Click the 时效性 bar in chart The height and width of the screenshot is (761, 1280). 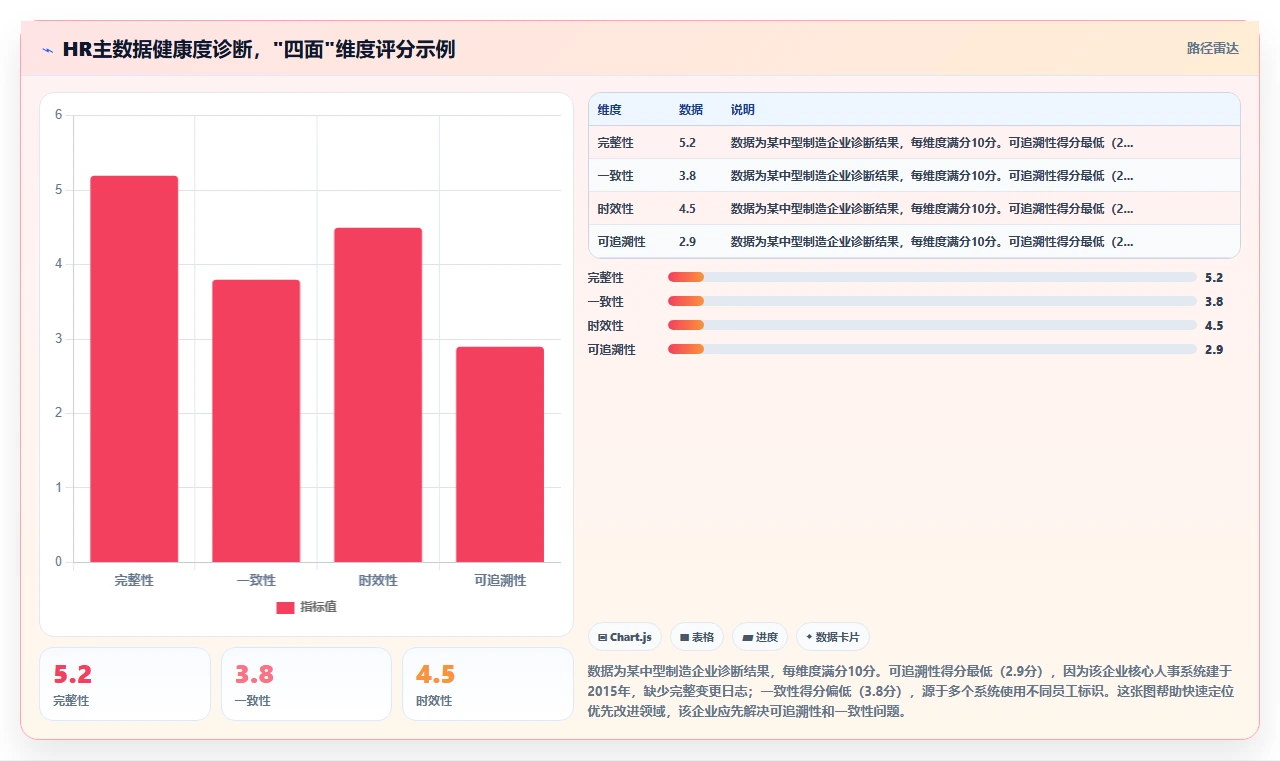378,395
